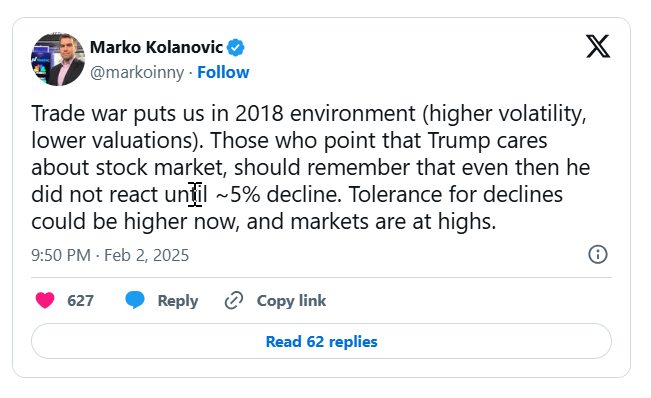Click the Feb 2, 2025 date text

147,255
